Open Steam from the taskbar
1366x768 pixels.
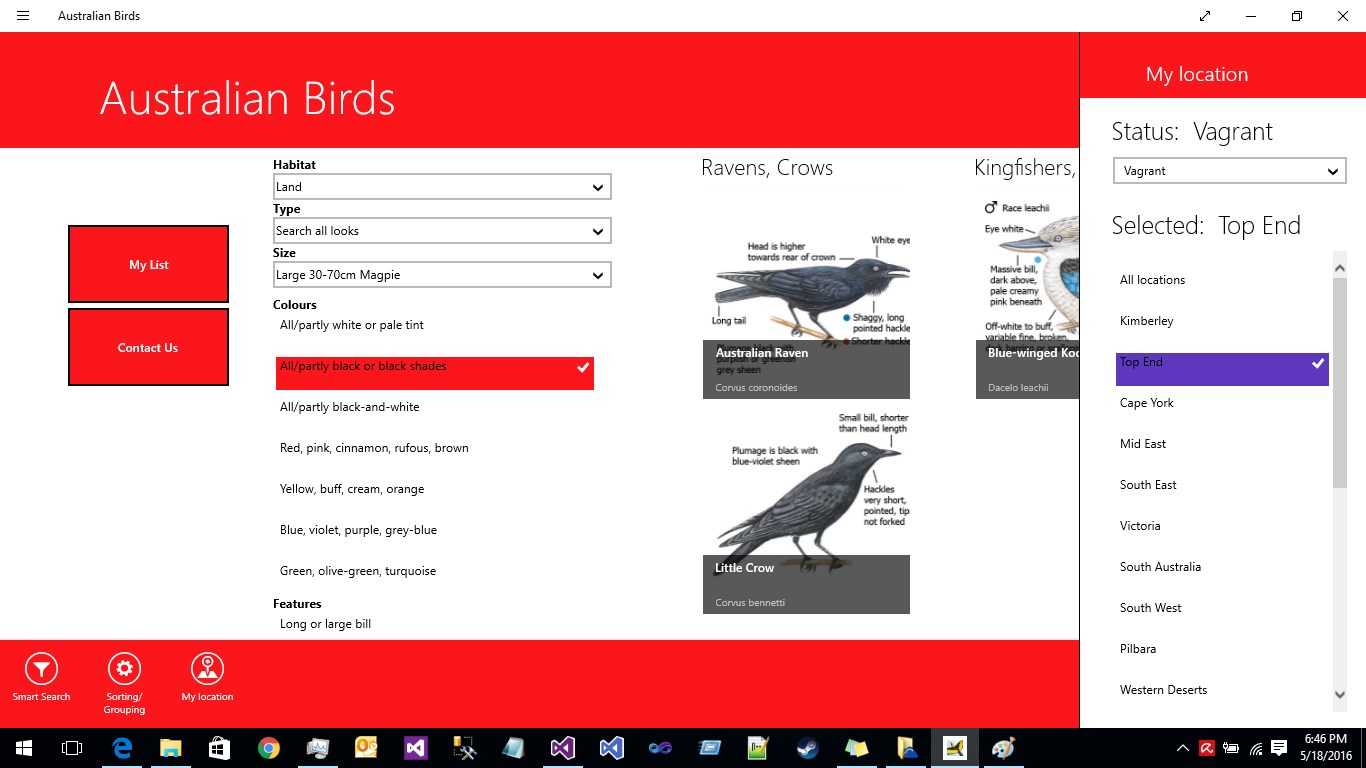(x=808, y=748)
